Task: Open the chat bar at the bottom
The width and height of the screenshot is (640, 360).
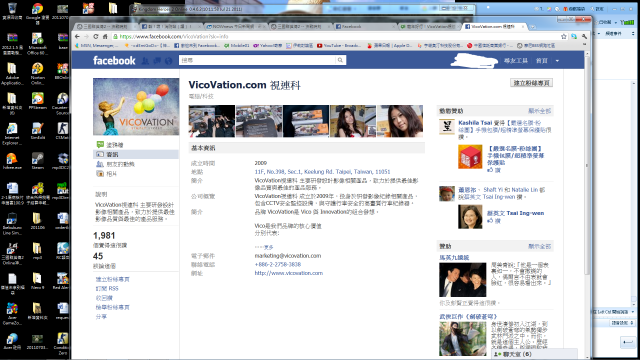Action: click(x=534, y=354)
